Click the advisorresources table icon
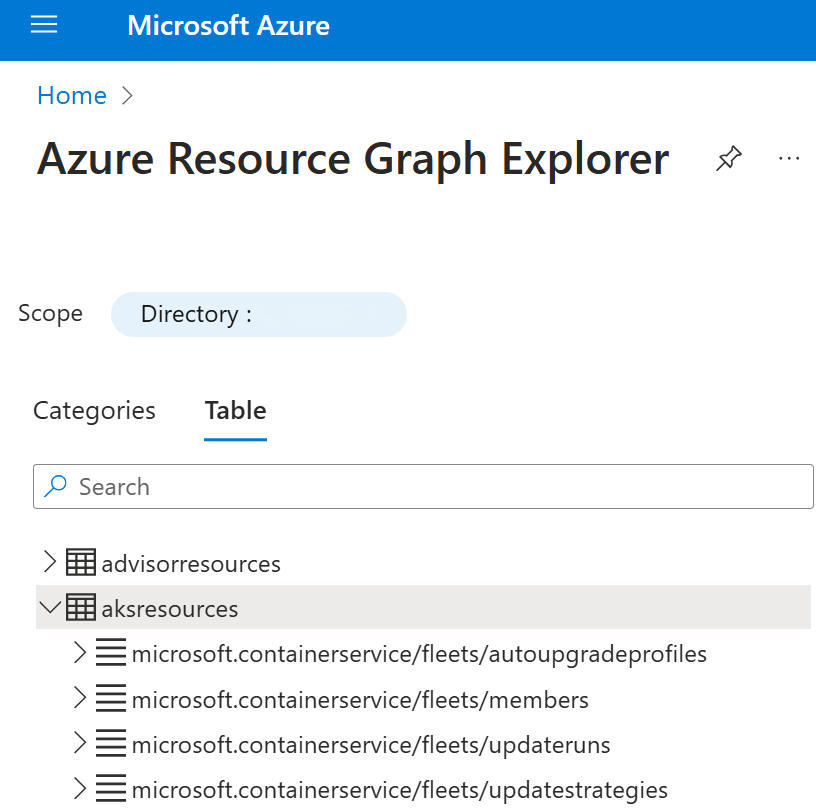Viewport: 816px width, 808px height. pos(81,563)
